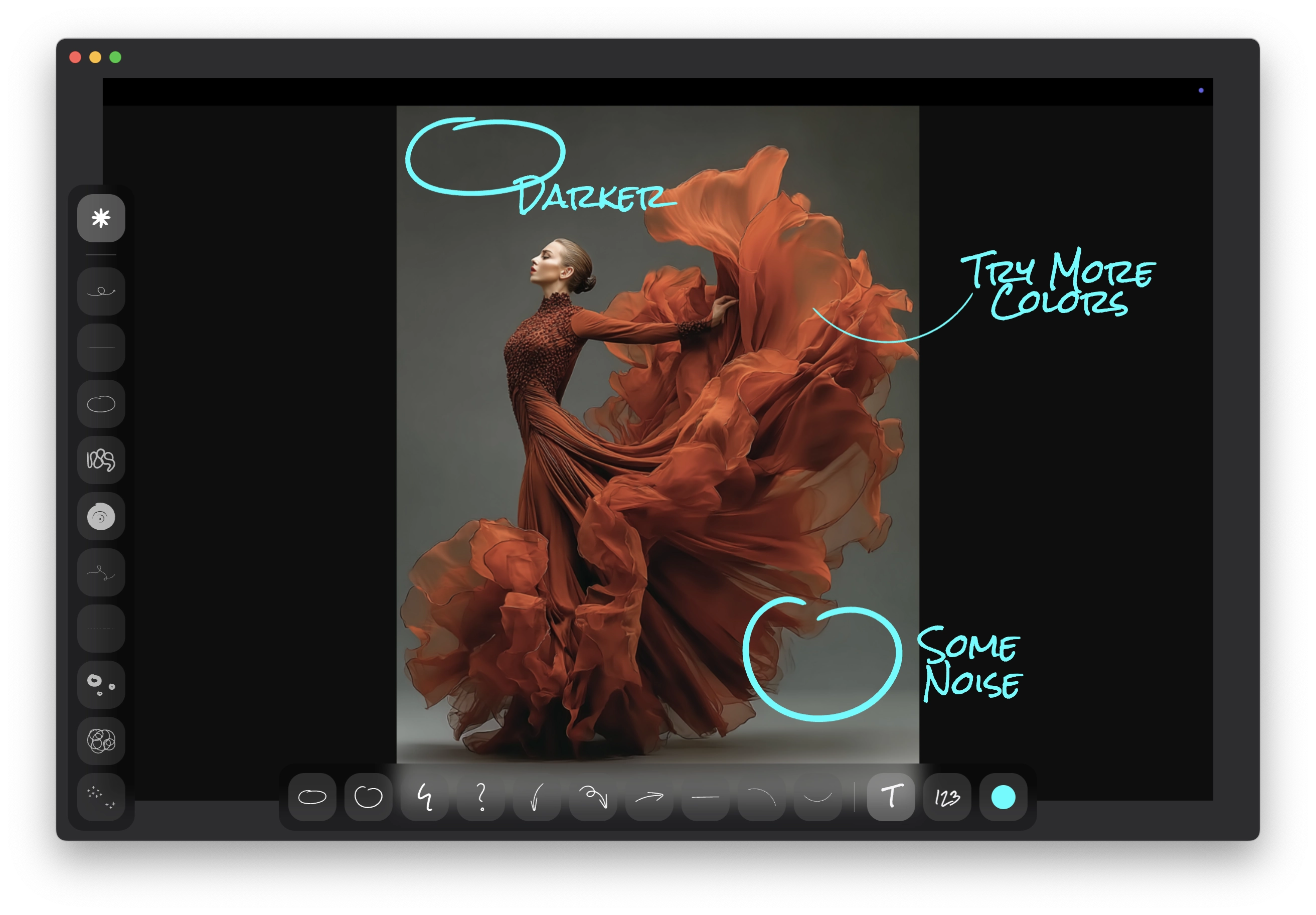Image resolution: width=1316 pixels, height=915 pixels.
Task: Choose the scattered blobs brush
Action: (x=101, y=685)
